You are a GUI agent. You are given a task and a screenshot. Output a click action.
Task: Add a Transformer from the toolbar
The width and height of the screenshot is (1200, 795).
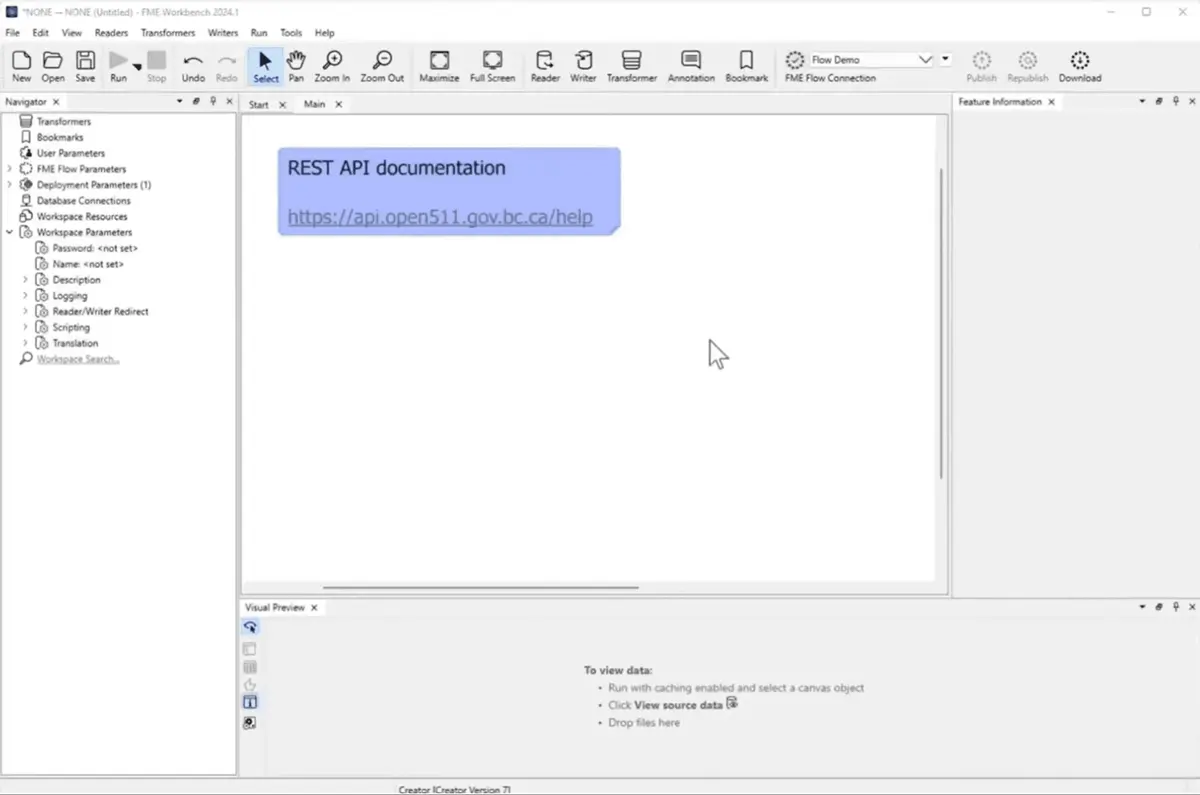(632, 66)
